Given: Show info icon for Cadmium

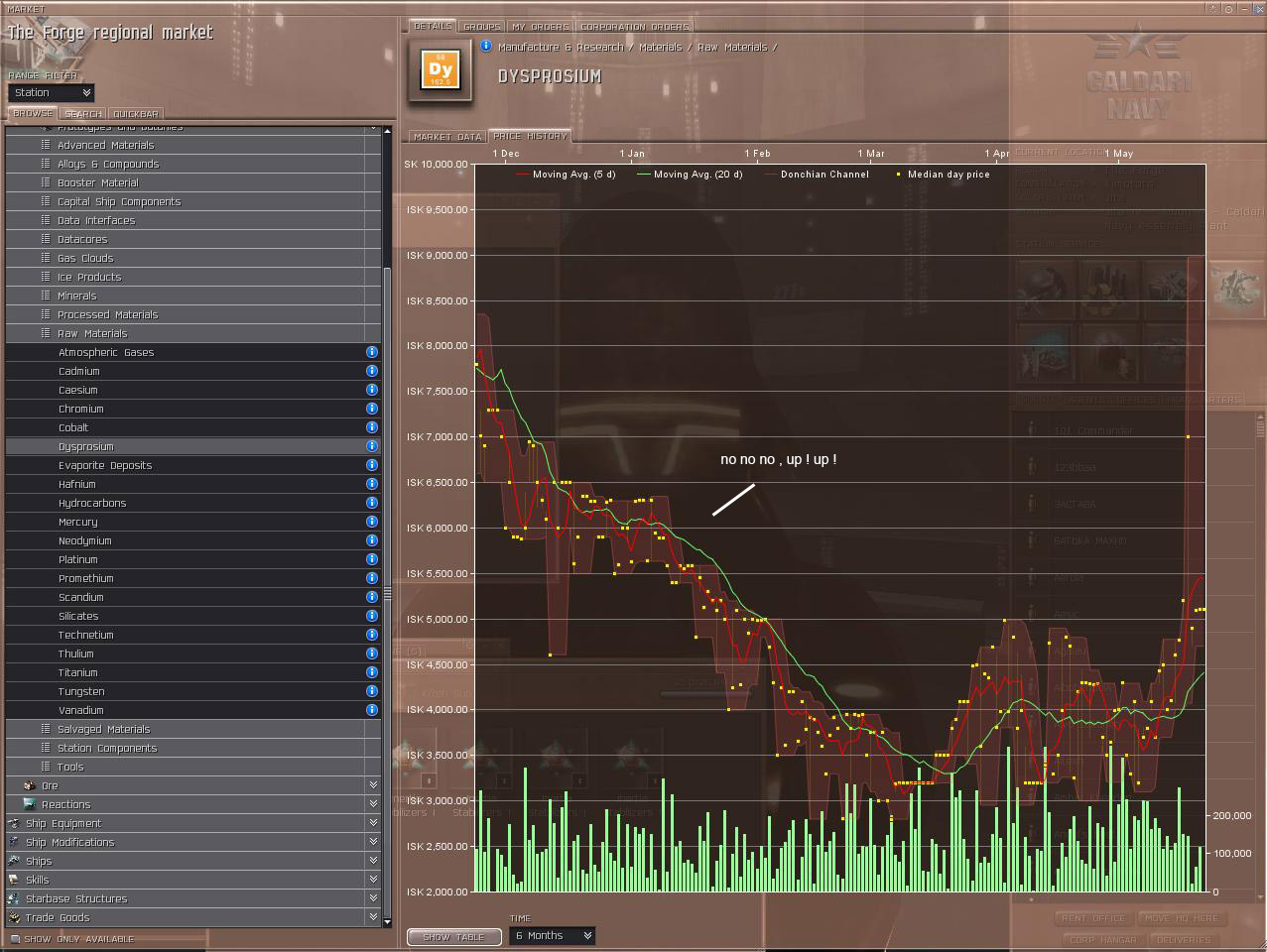Looking at the screenshot, I should point(372,371).
